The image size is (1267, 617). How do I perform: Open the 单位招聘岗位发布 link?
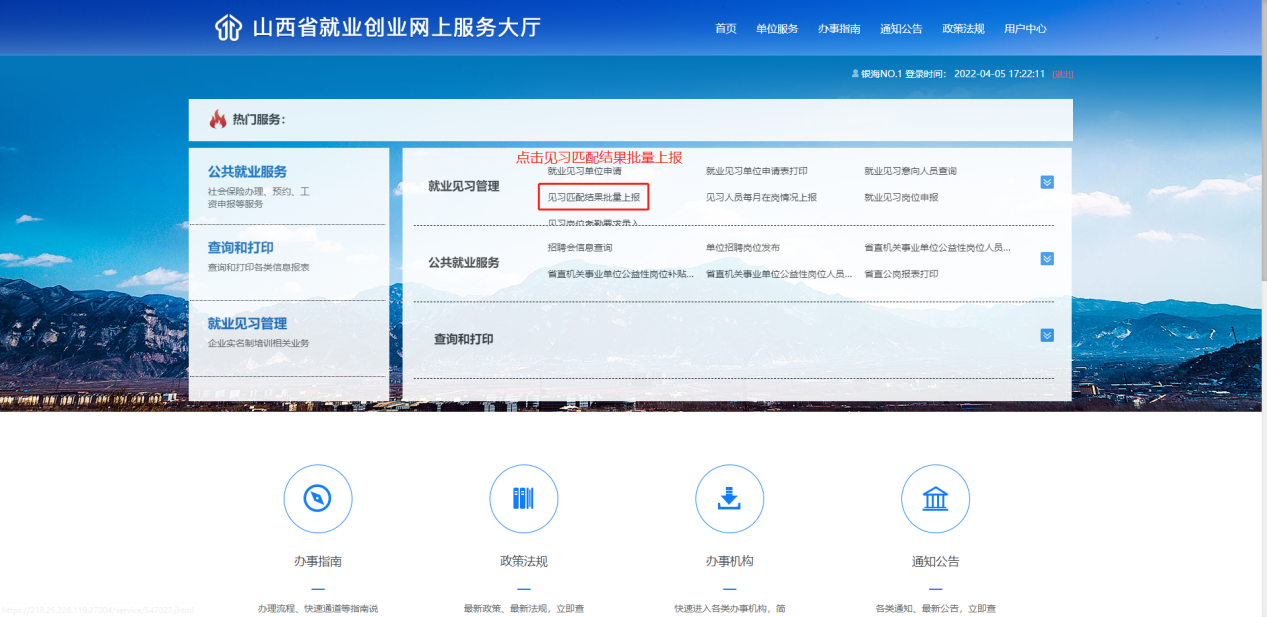pyautogui.click(x=743, y=247)
